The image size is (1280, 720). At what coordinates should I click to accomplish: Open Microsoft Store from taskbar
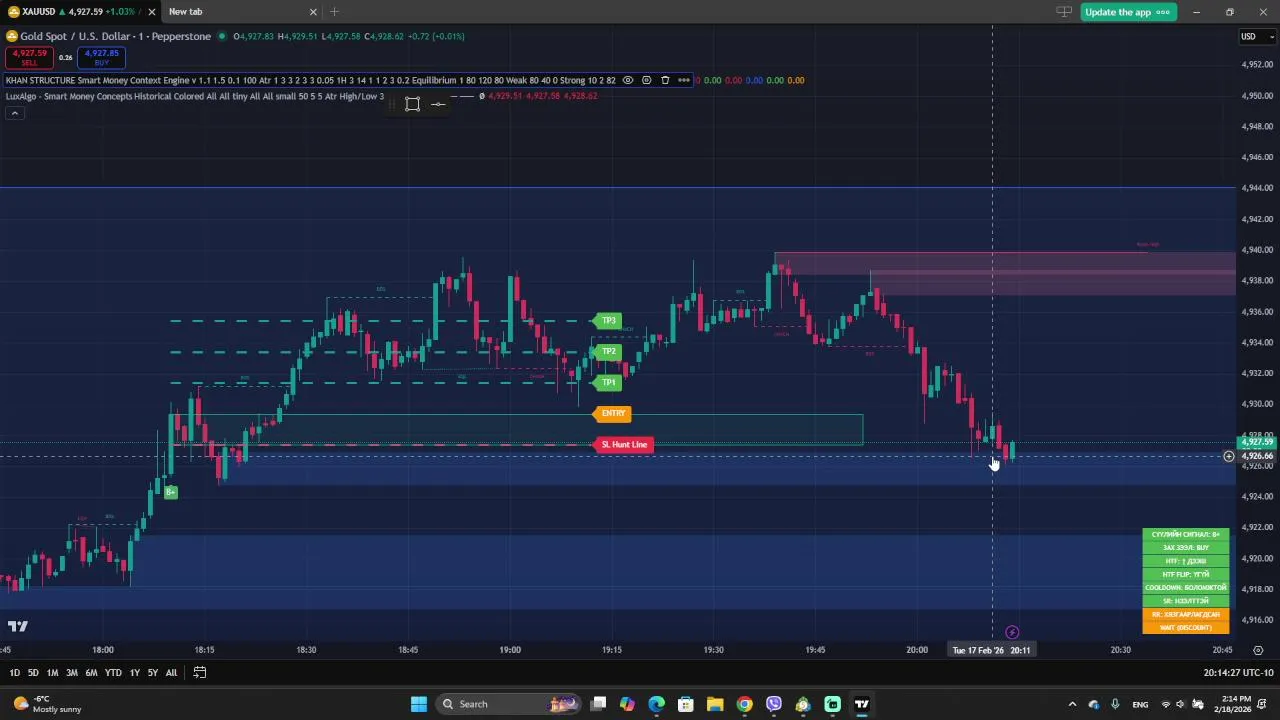(686, 704)
